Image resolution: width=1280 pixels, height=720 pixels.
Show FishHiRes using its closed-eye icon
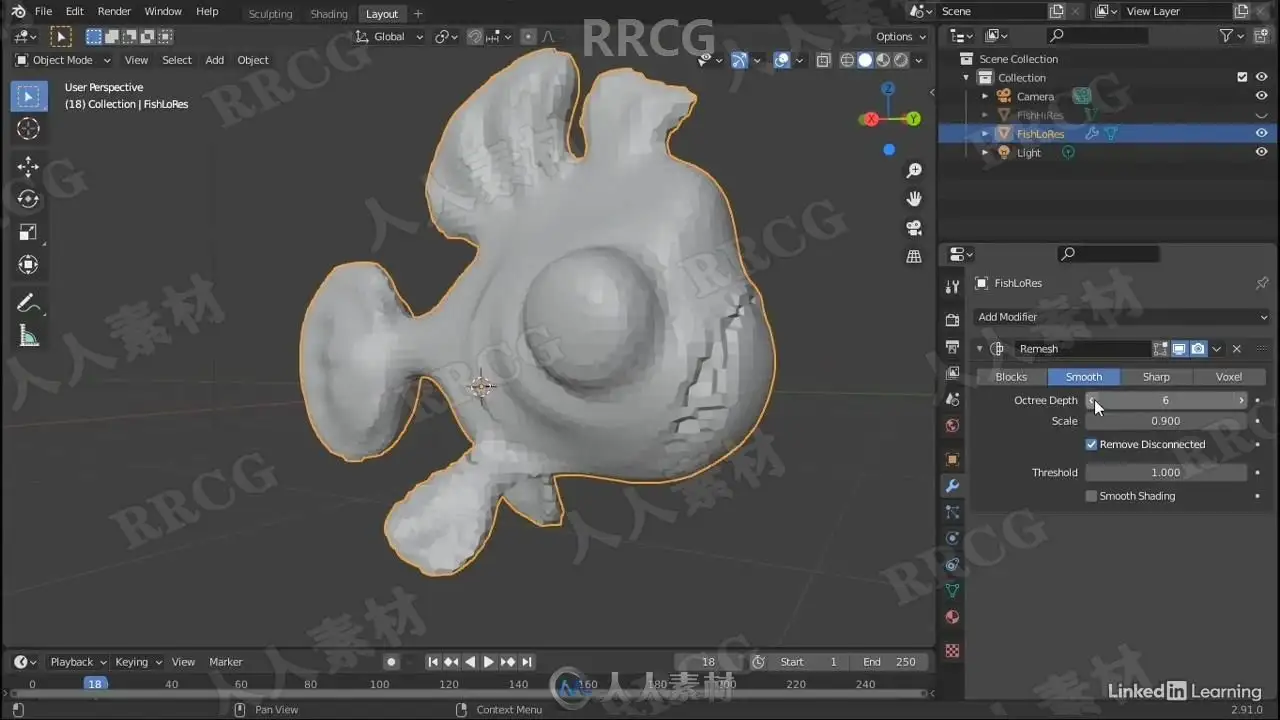click(1262, 115)
